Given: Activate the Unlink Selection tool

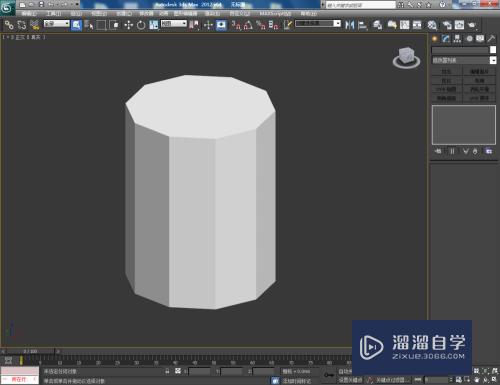Looking at the screenshot, I should click(x=22, y=25).
